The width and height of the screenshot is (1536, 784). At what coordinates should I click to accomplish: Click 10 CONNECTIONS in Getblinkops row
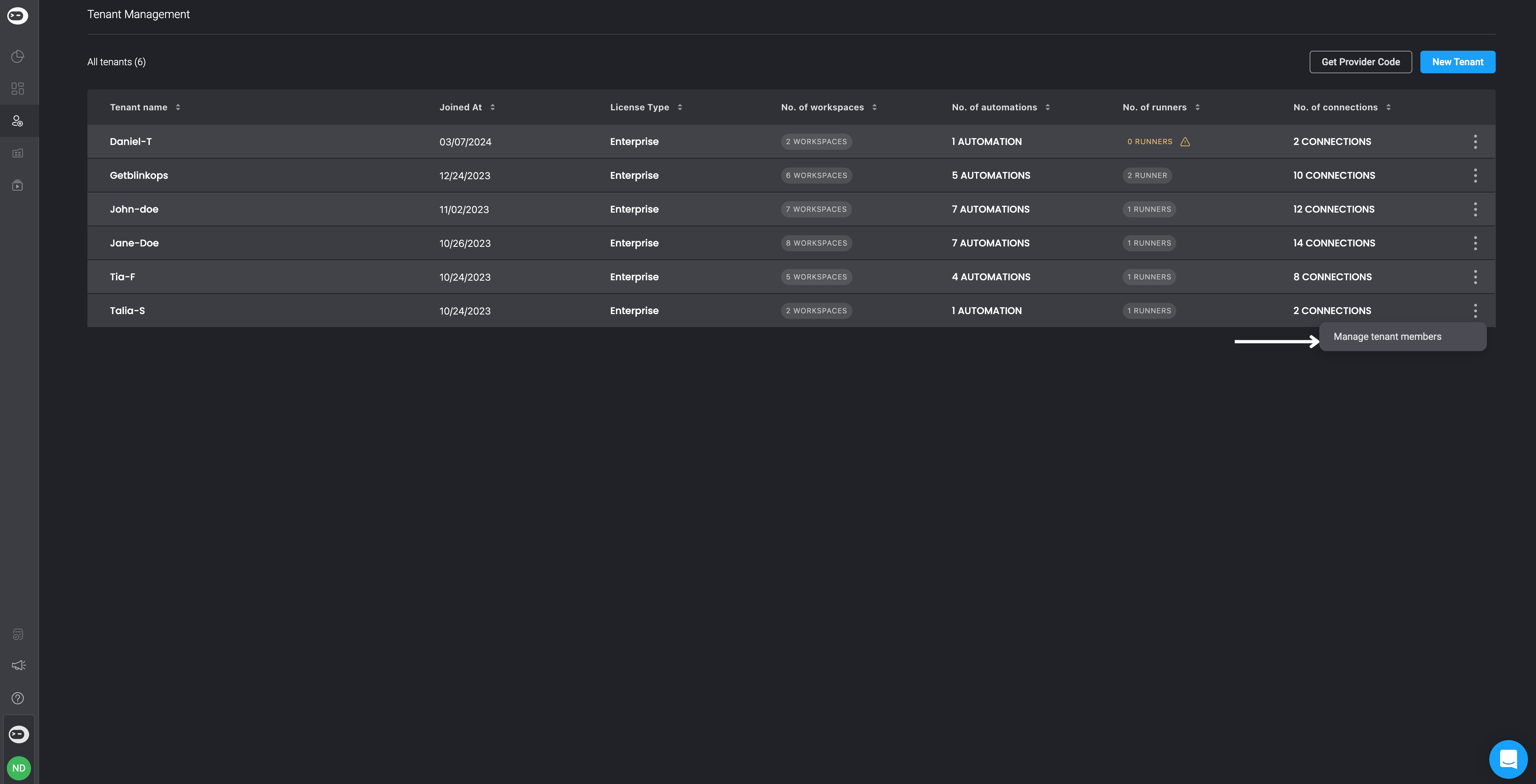click(1334, 175)
